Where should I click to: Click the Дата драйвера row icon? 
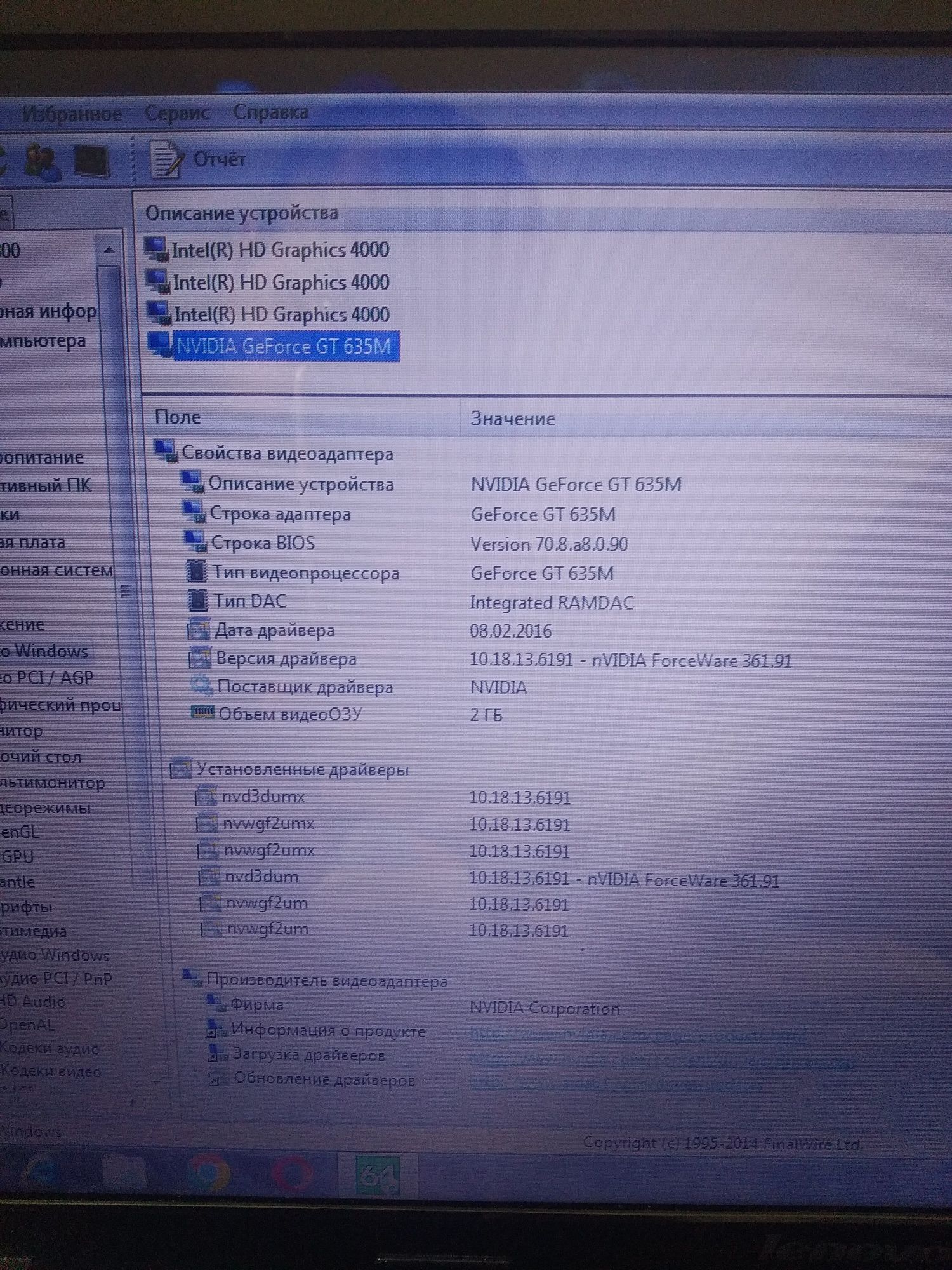199,630
